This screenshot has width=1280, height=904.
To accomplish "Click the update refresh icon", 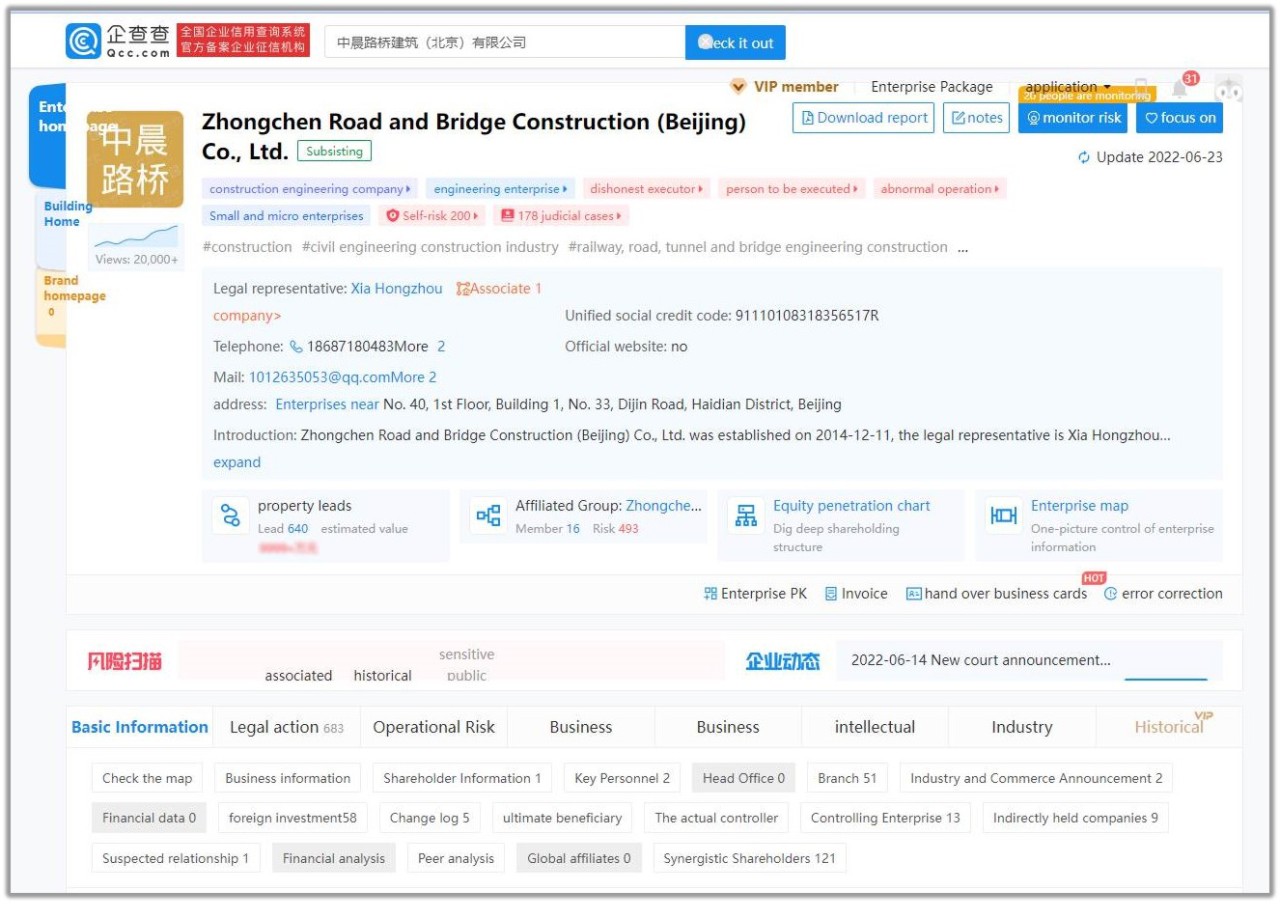I will coord(1084,158).
